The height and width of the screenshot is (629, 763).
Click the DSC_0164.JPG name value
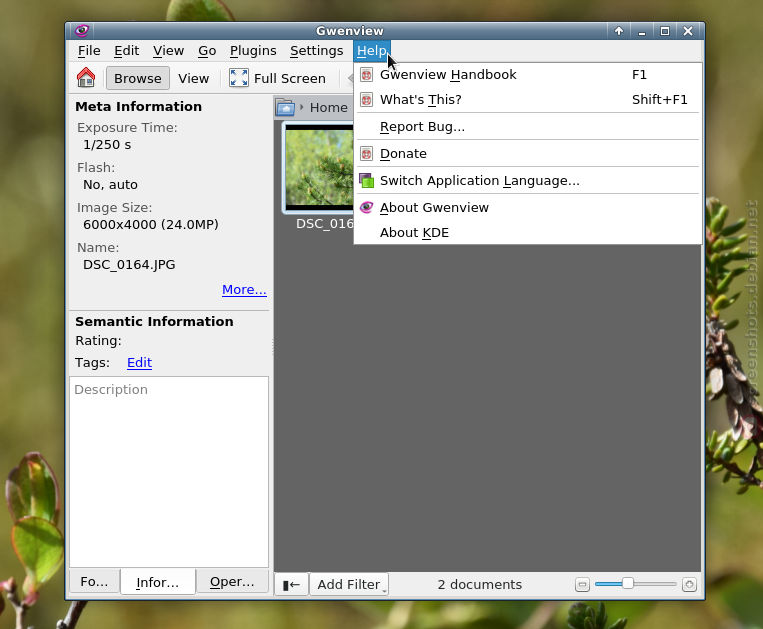(x=129, y=265)
